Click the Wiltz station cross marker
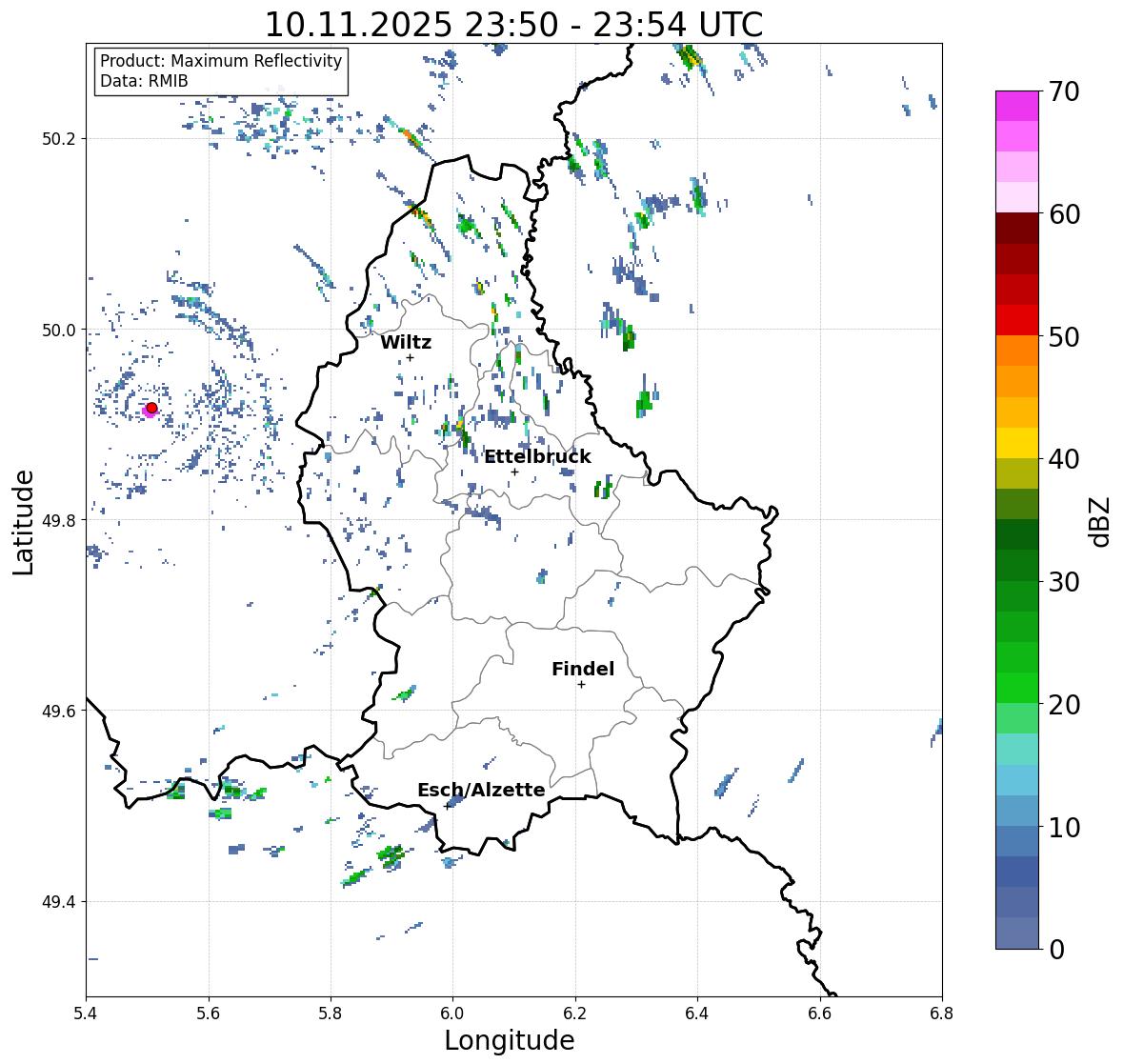 click(410, 357)
